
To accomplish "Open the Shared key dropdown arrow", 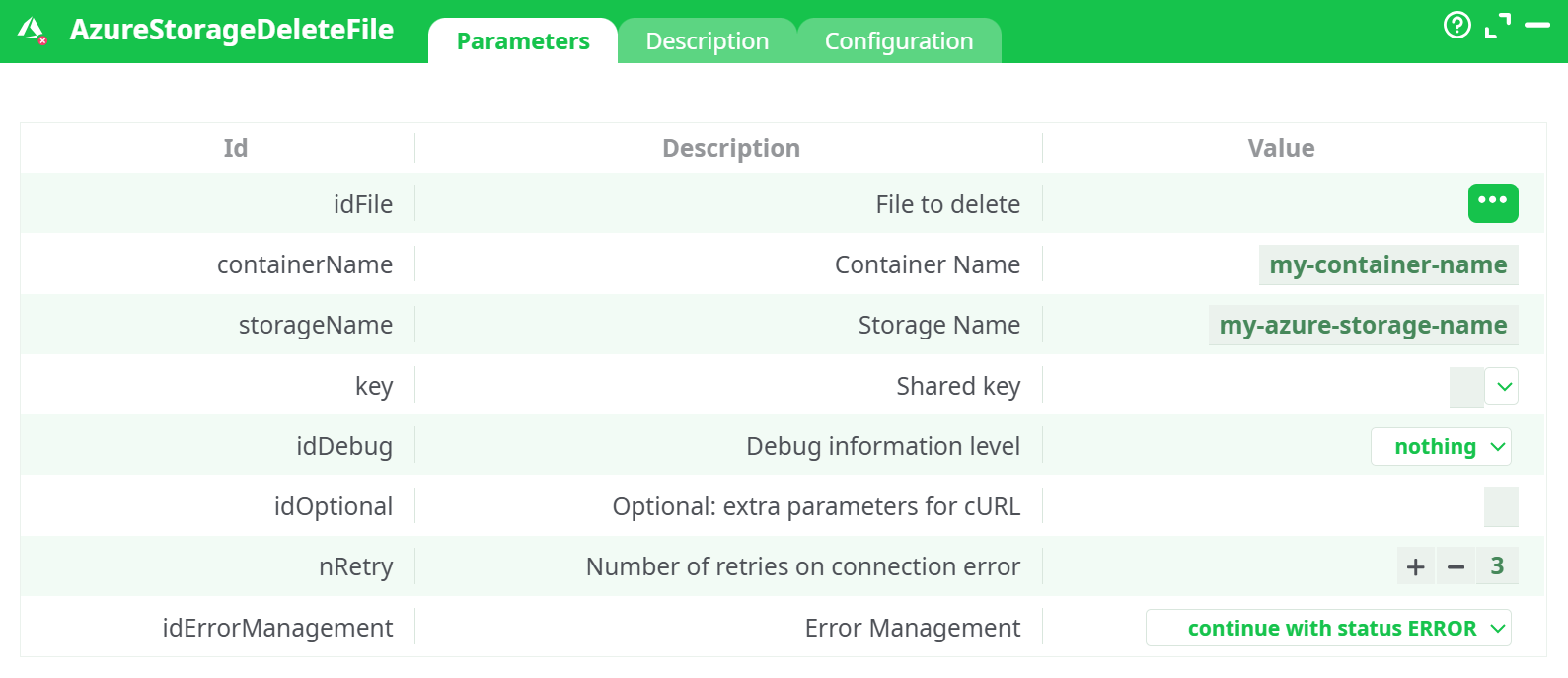I will 1503,387.
